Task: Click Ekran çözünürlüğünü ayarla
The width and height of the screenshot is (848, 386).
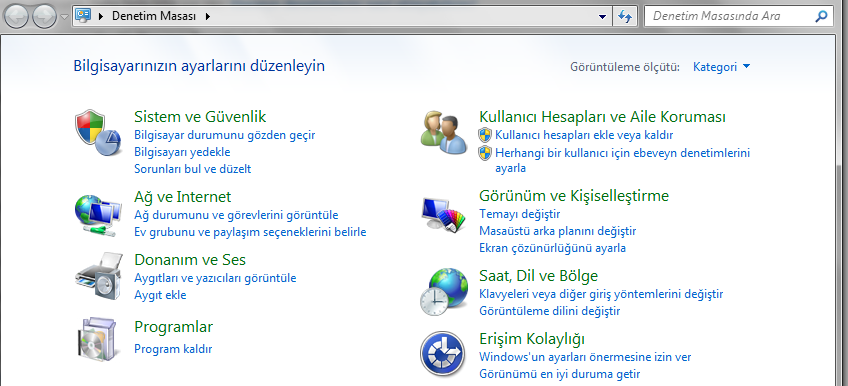Action: point(553,248)
